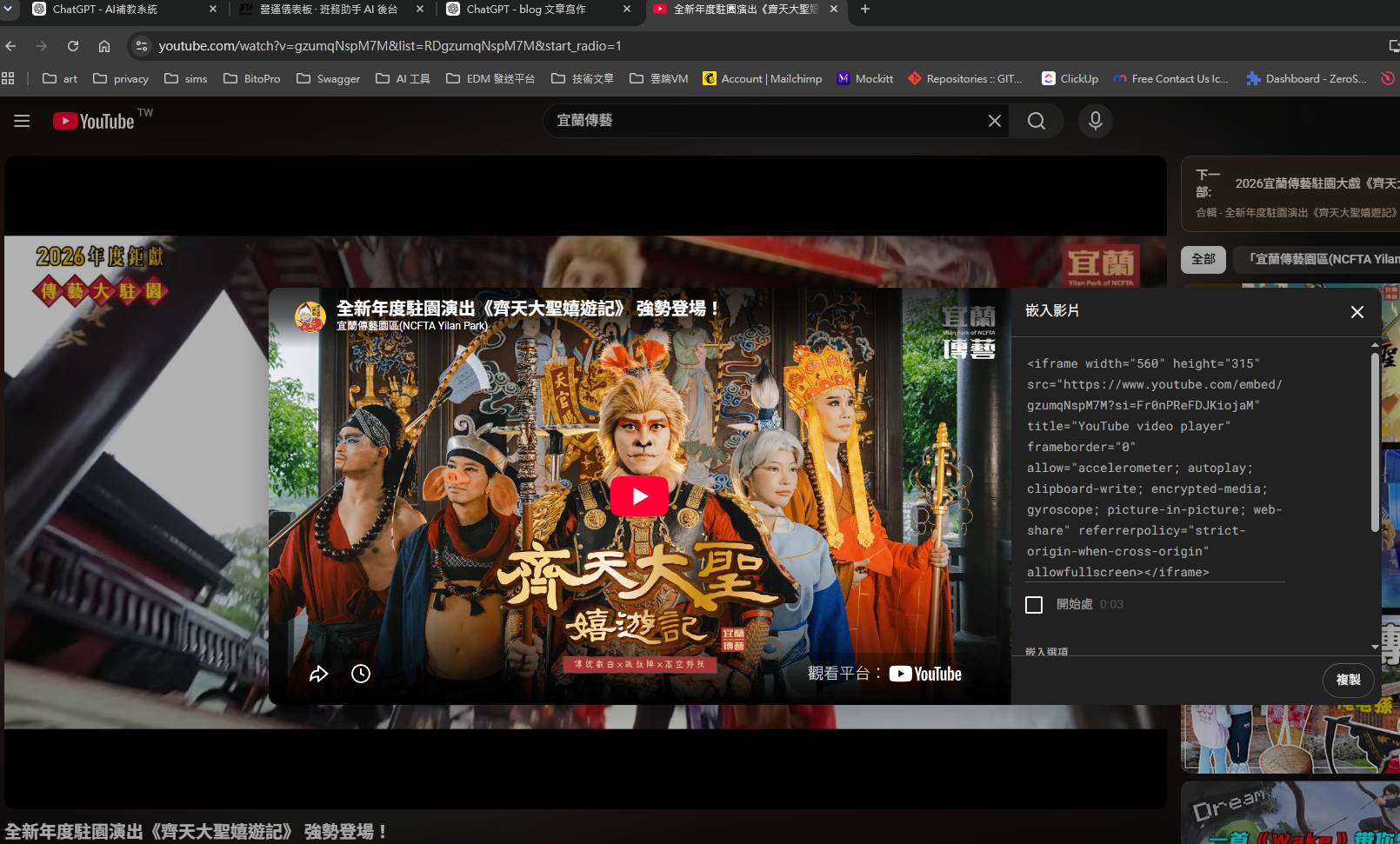Click the iframe embed code text
This screenshot has width=1400, height=844.
click(1155, 468)
